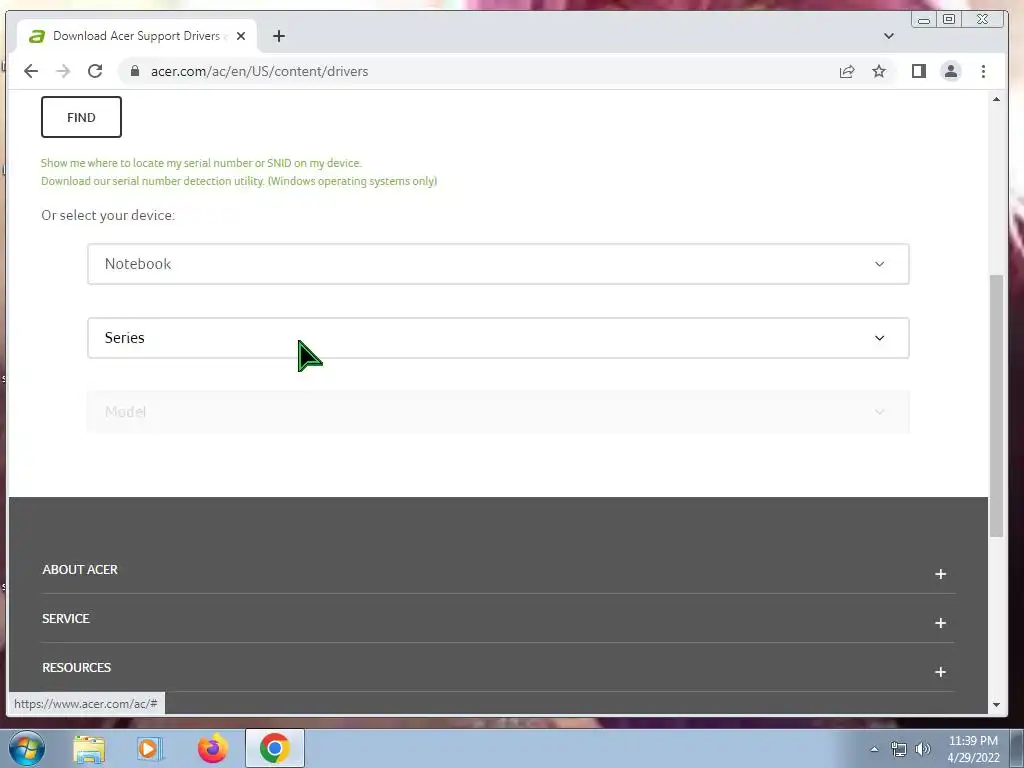
Task: Bookmark this page with the star icon
Action: [879, 71]
